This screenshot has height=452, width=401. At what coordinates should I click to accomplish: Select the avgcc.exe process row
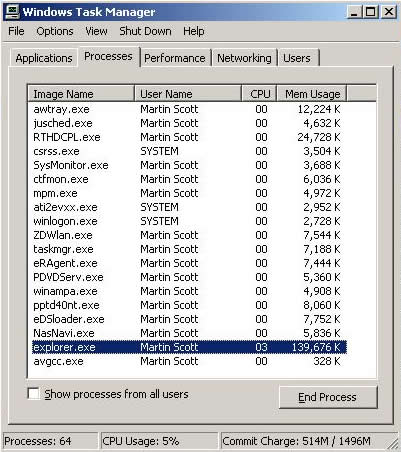[189, 361]
